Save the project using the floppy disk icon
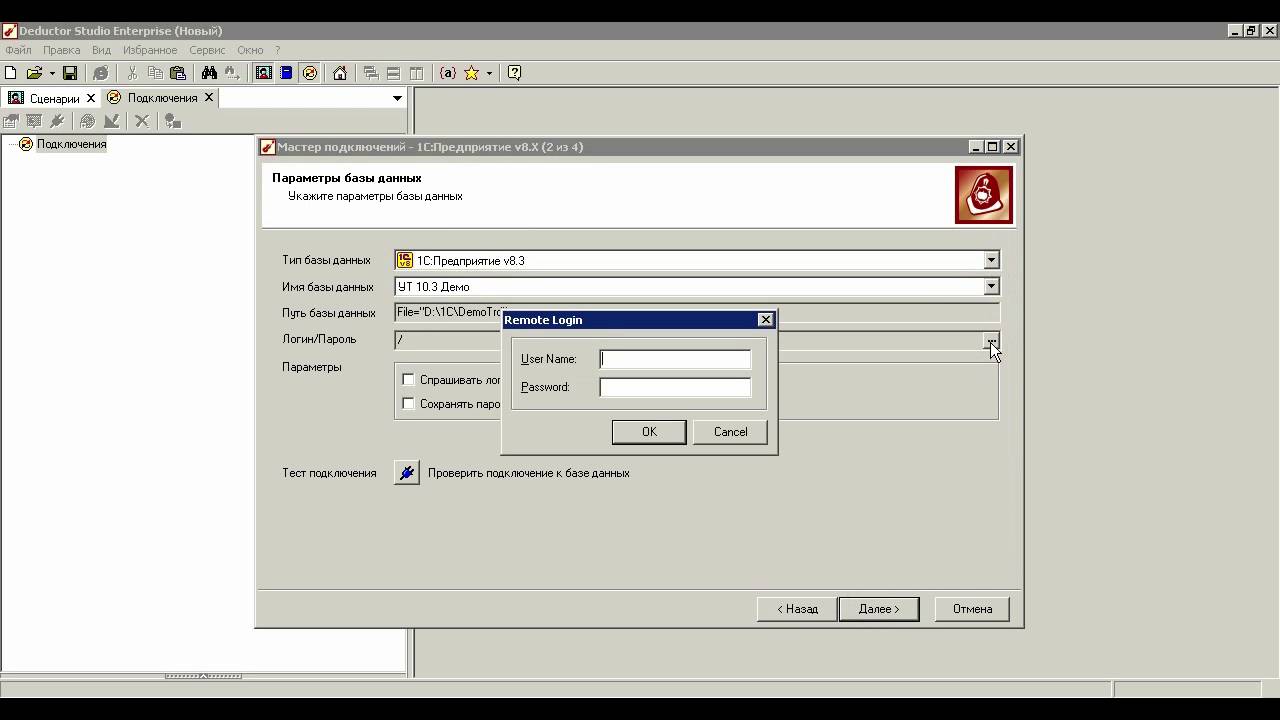The image size is (1280, 720). [x=70, y=73]
